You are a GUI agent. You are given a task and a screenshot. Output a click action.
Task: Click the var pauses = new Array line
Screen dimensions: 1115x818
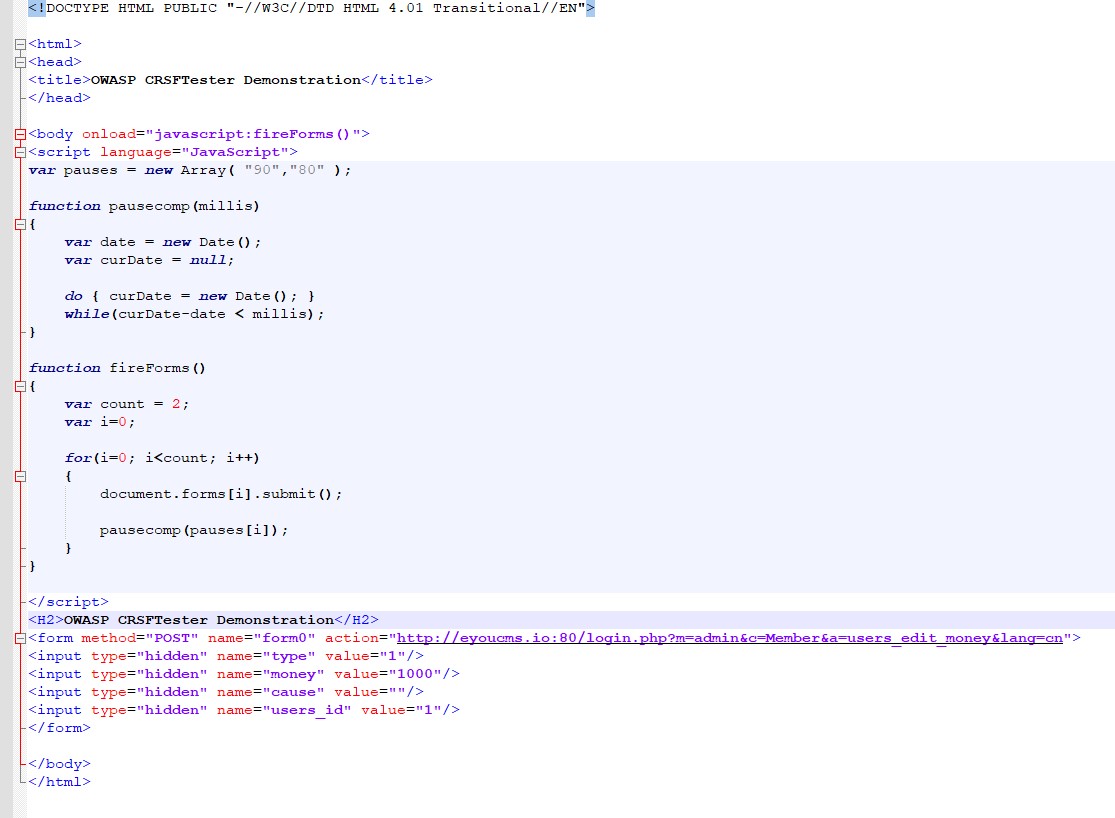190,170
